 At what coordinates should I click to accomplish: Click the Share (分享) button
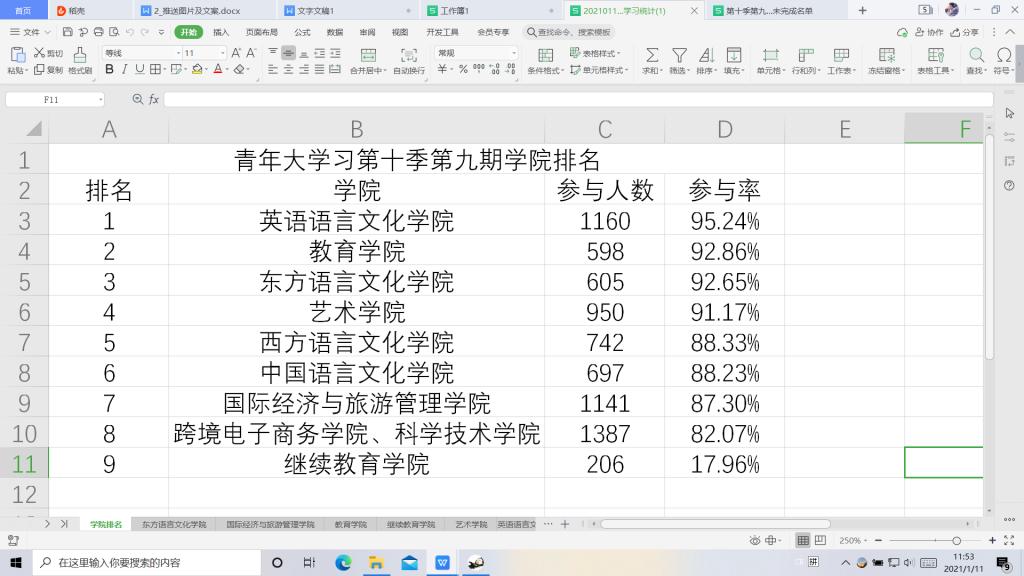point(965,32)
